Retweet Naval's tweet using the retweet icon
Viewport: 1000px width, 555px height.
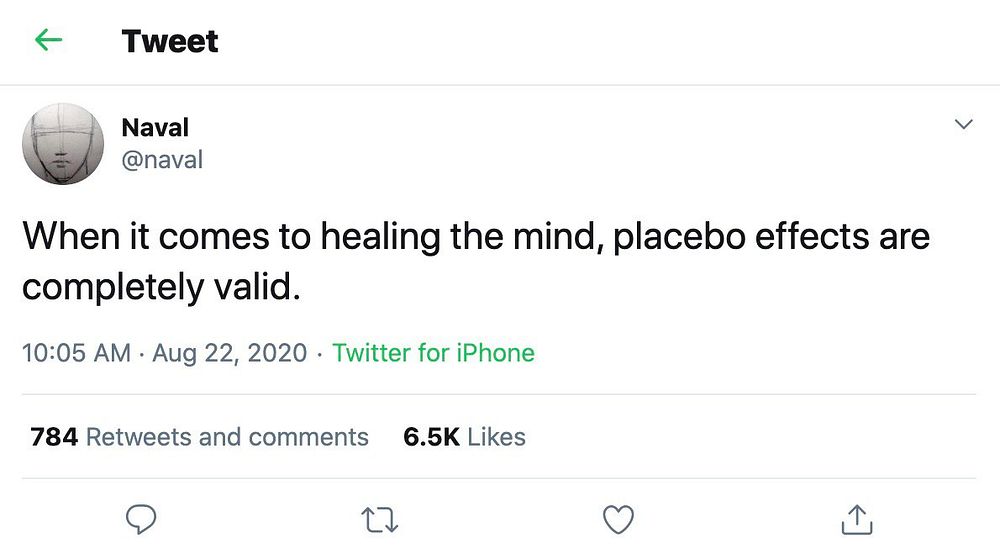[380, 518]
